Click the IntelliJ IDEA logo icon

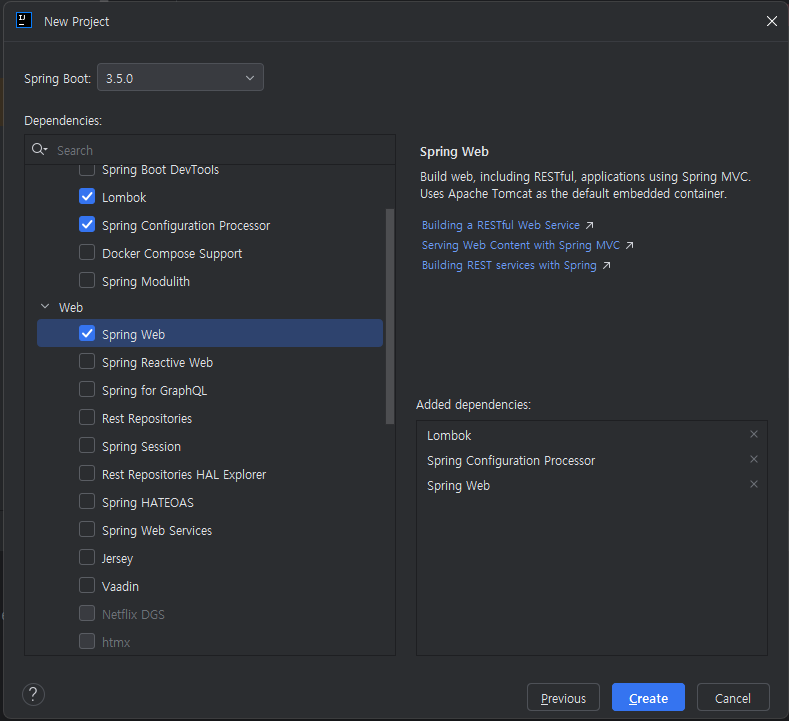pyautogui.click(x=24, y=21)
